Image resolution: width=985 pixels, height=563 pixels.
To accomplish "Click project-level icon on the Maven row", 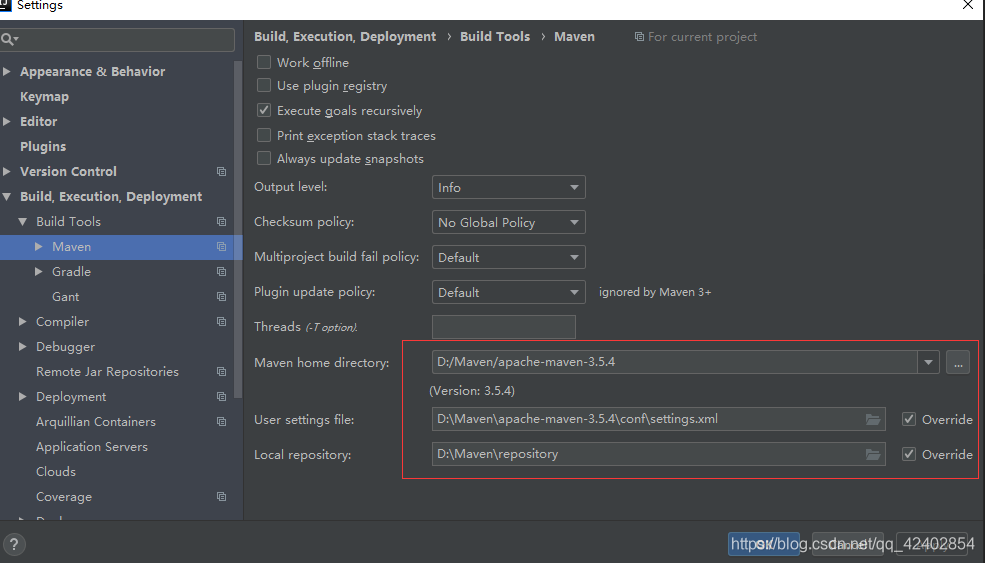I will coord(221,247).
